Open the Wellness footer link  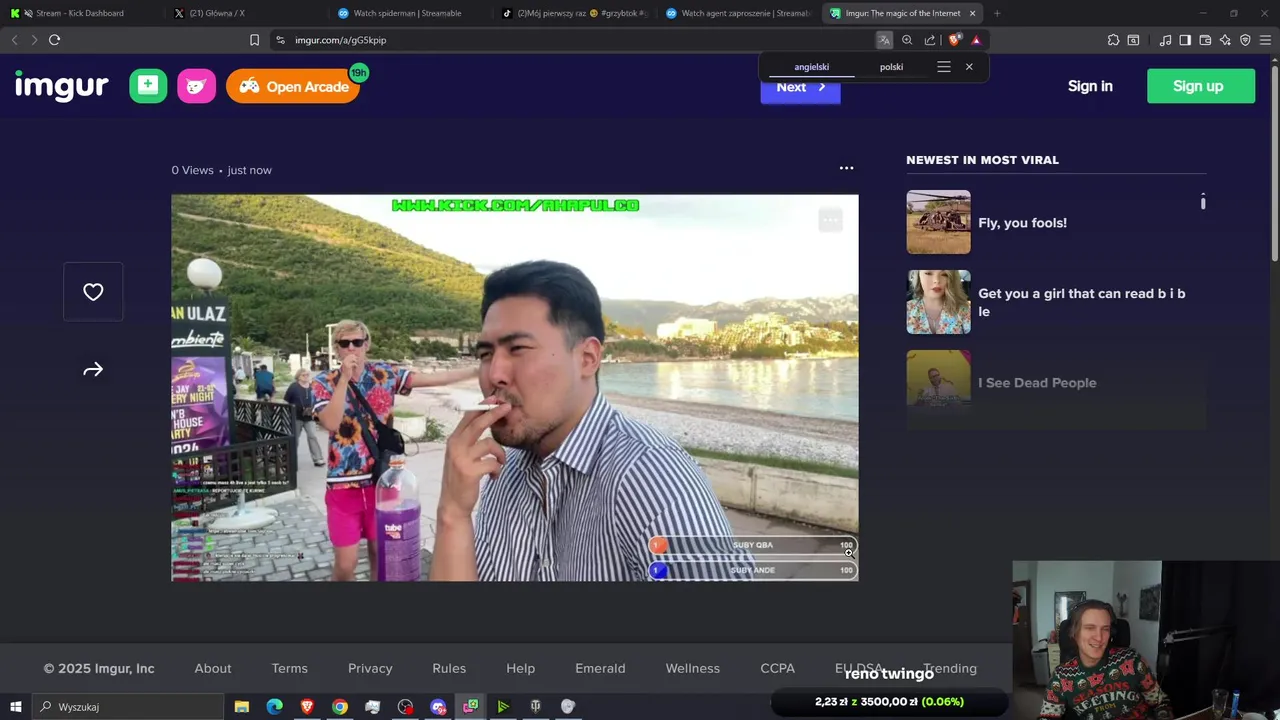coord(693,668)
